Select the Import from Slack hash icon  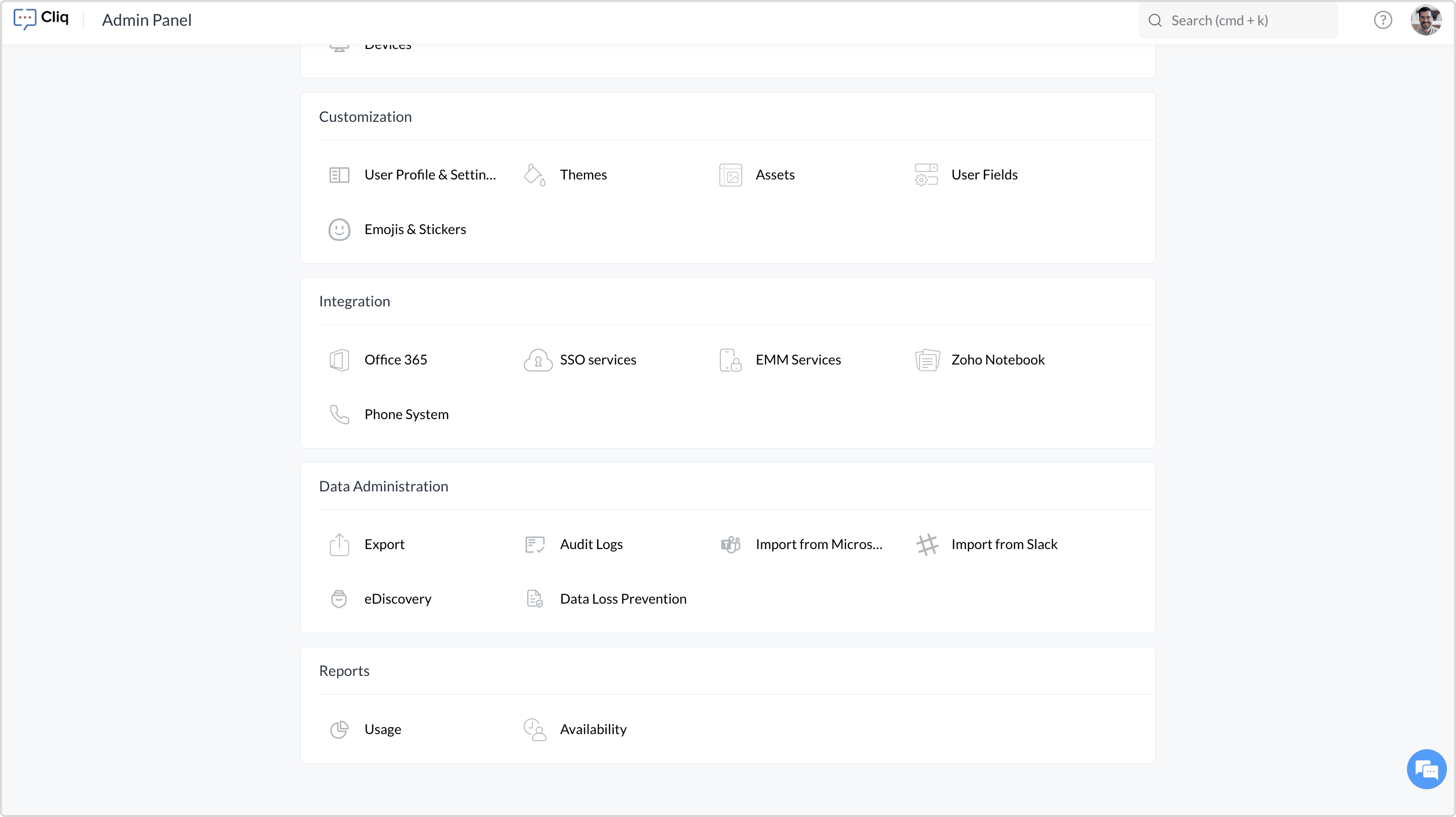point(927,544)
